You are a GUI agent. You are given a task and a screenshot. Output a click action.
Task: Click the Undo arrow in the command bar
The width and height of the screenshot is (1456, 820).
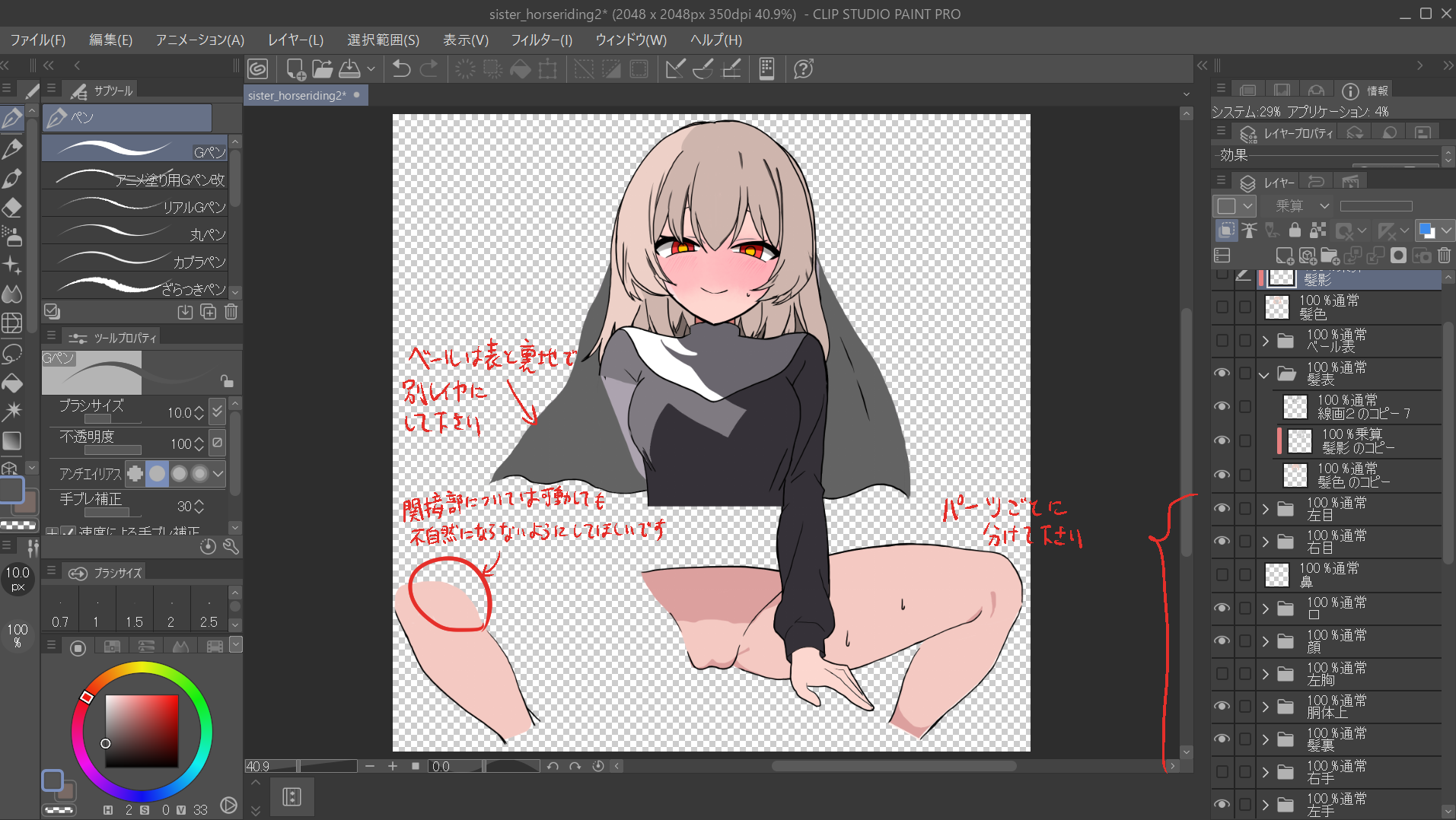(x=401, y=69)
